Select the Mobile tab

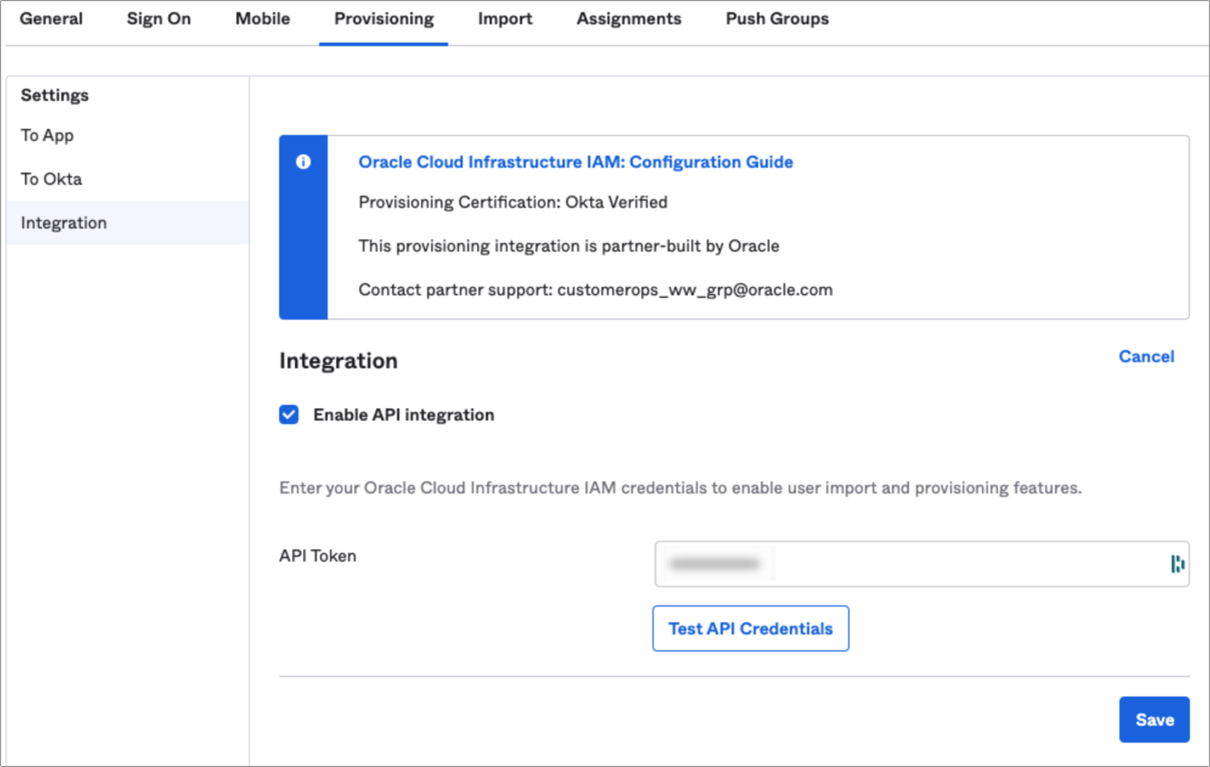[x=261, y=18]
